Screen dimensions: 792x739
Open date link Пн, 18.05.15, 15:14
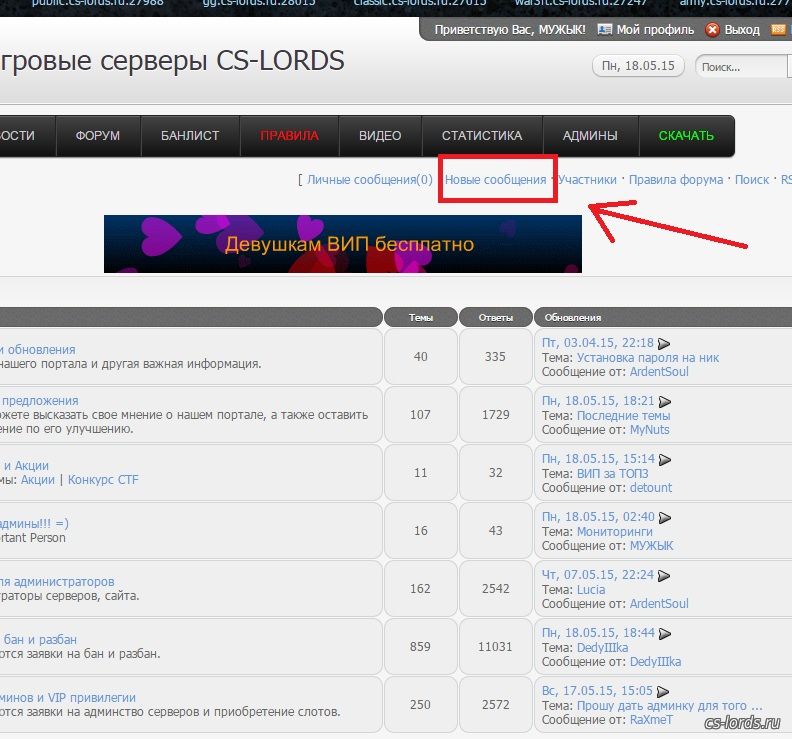click(598, 459)
